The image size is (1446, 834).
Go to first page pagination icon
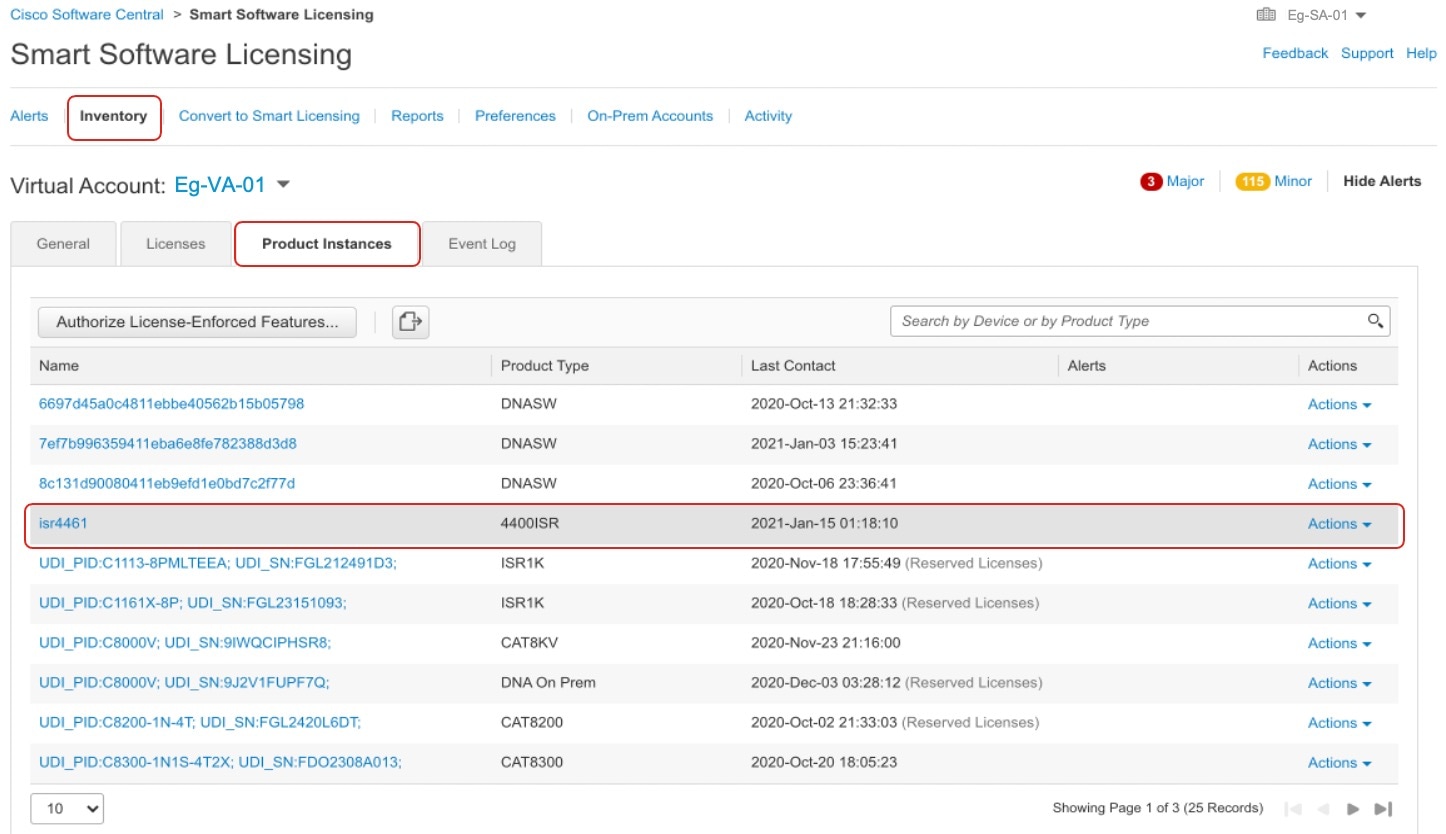coord(1293,808)
